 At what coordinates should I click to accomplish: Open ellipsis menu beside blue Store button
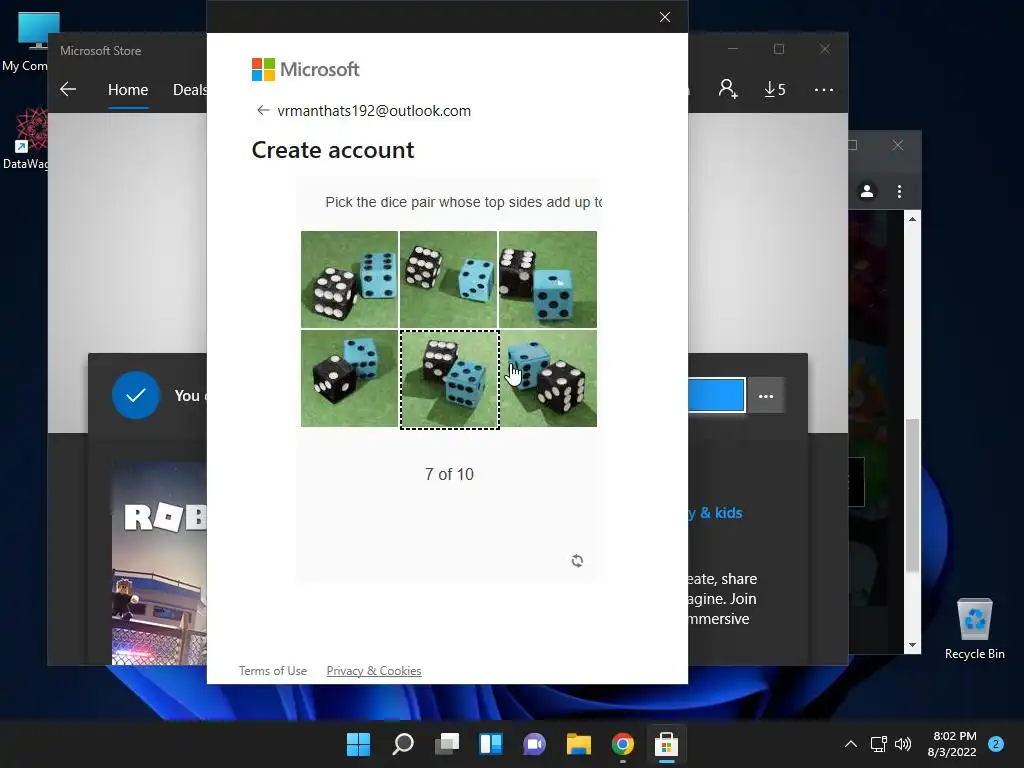click(766, 396)
